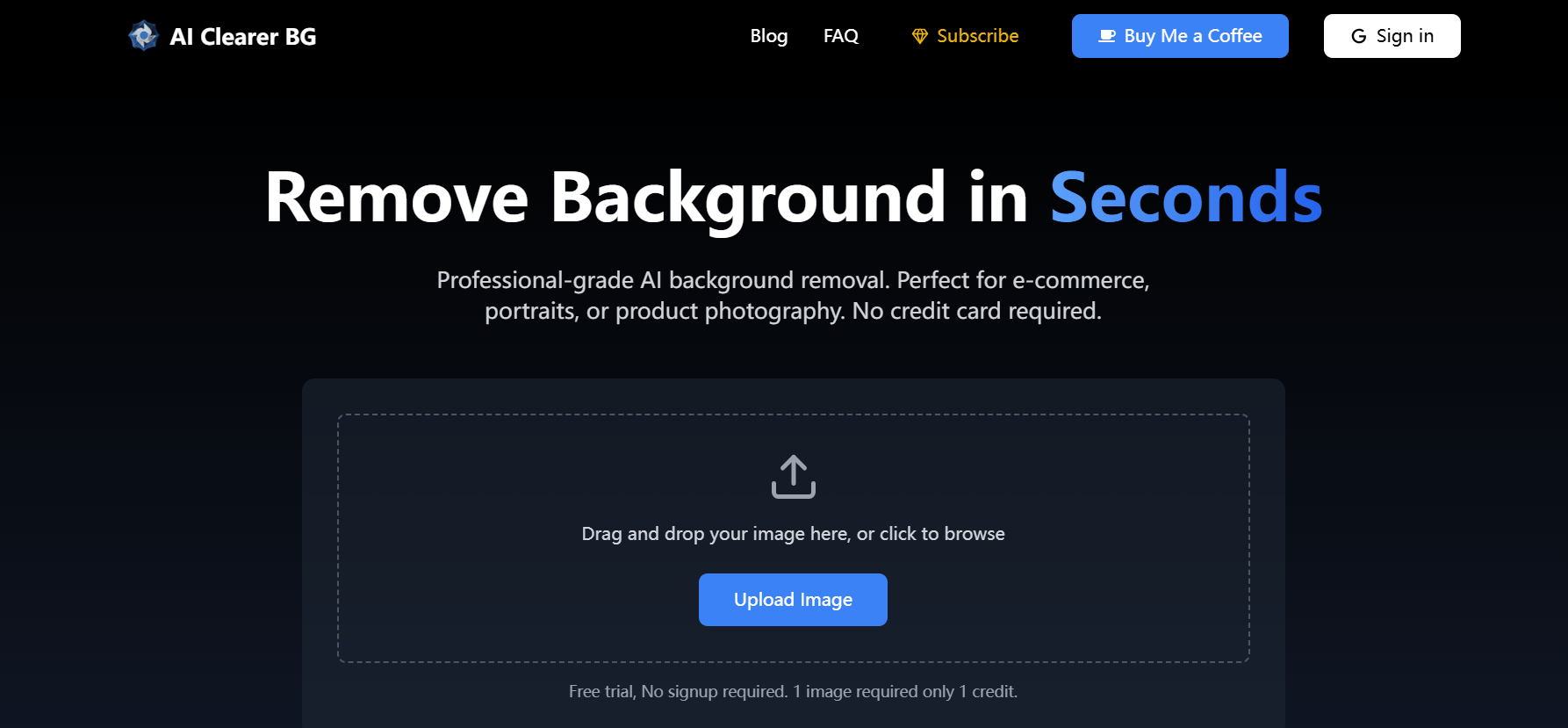This screenshot has height=728, width=1568.
Task: Open the Subscribe link
Action: click(x=977, y=36)
